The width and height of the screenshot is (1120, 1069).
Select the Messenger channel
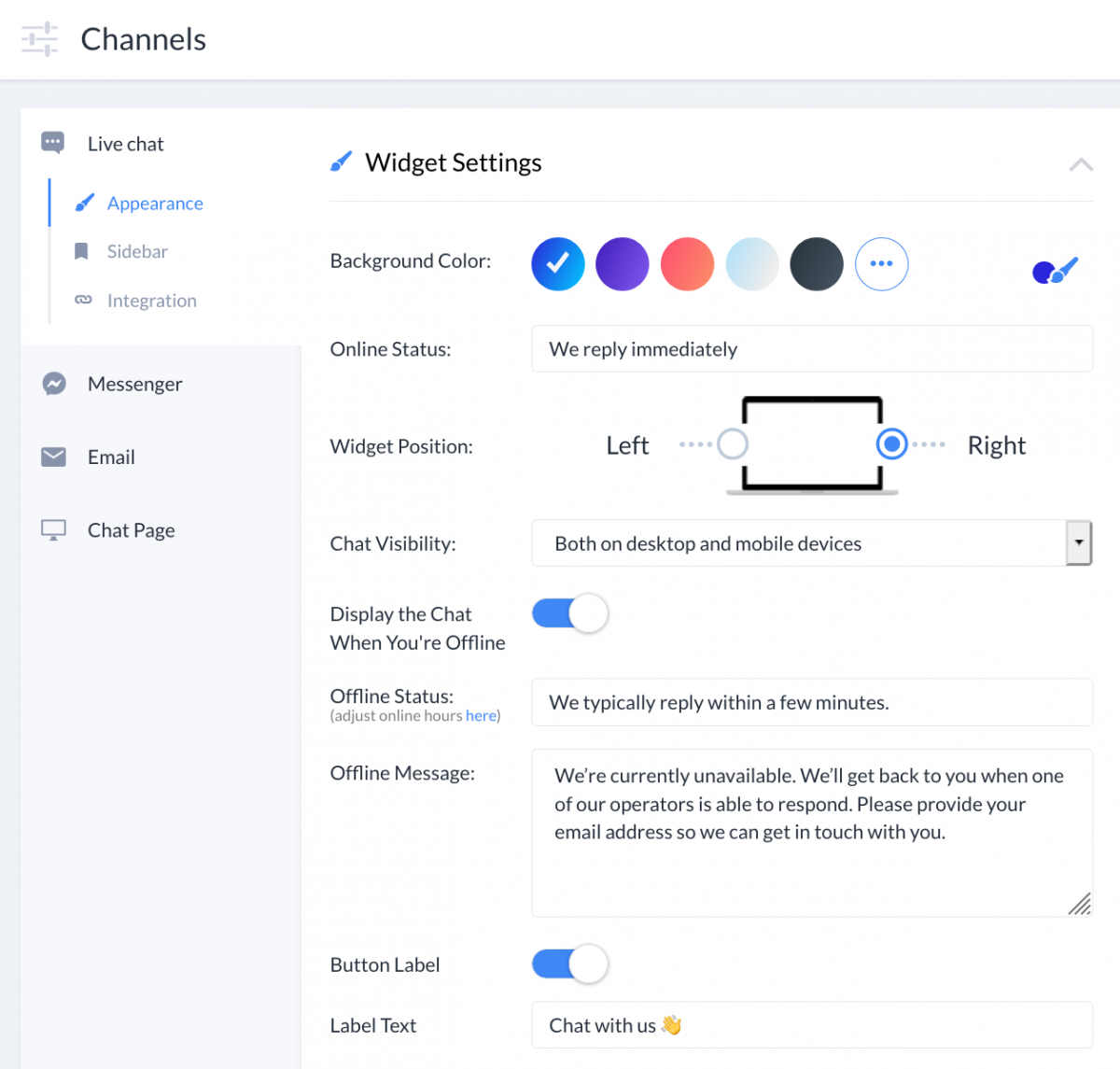coord(135,384)
